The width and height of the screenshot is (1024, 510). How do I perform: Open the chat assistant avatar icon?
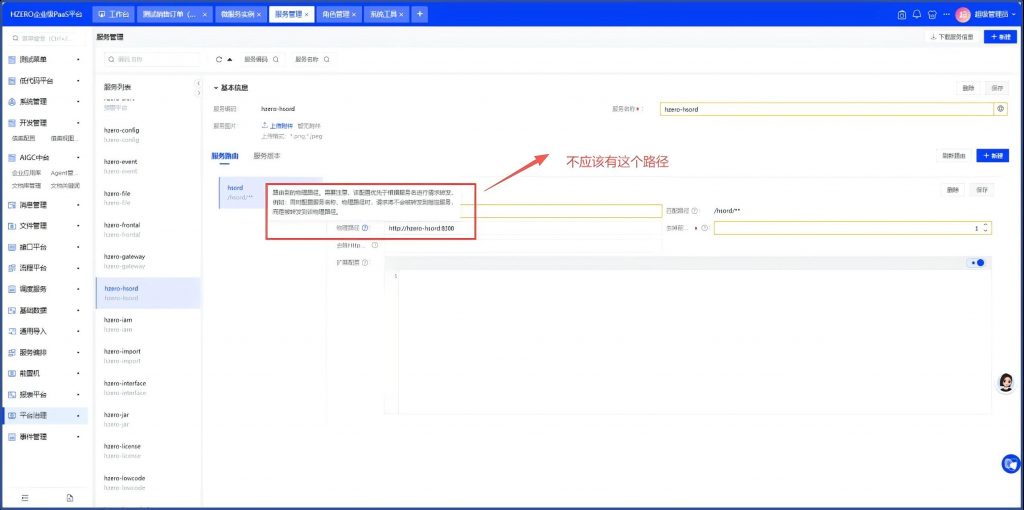(1007, 383)
